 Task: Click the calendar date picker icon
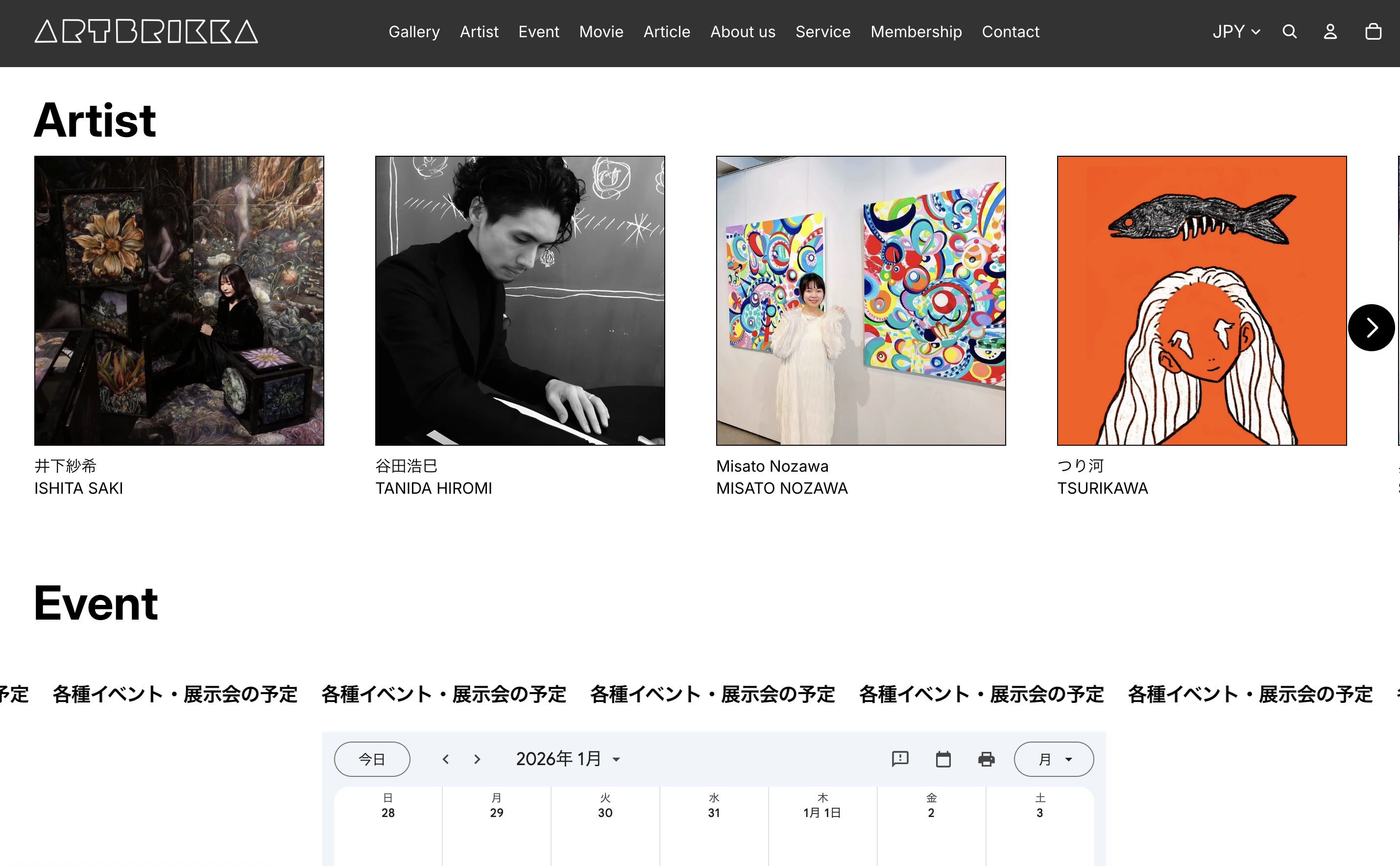coord(943,759)
